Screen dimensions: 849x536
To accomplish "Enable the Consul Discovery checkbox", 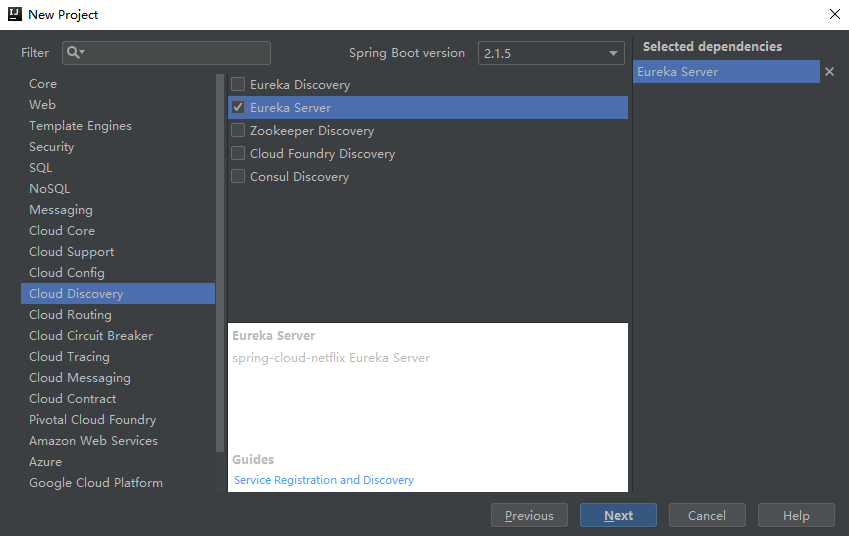I will (x=238, y=177).
